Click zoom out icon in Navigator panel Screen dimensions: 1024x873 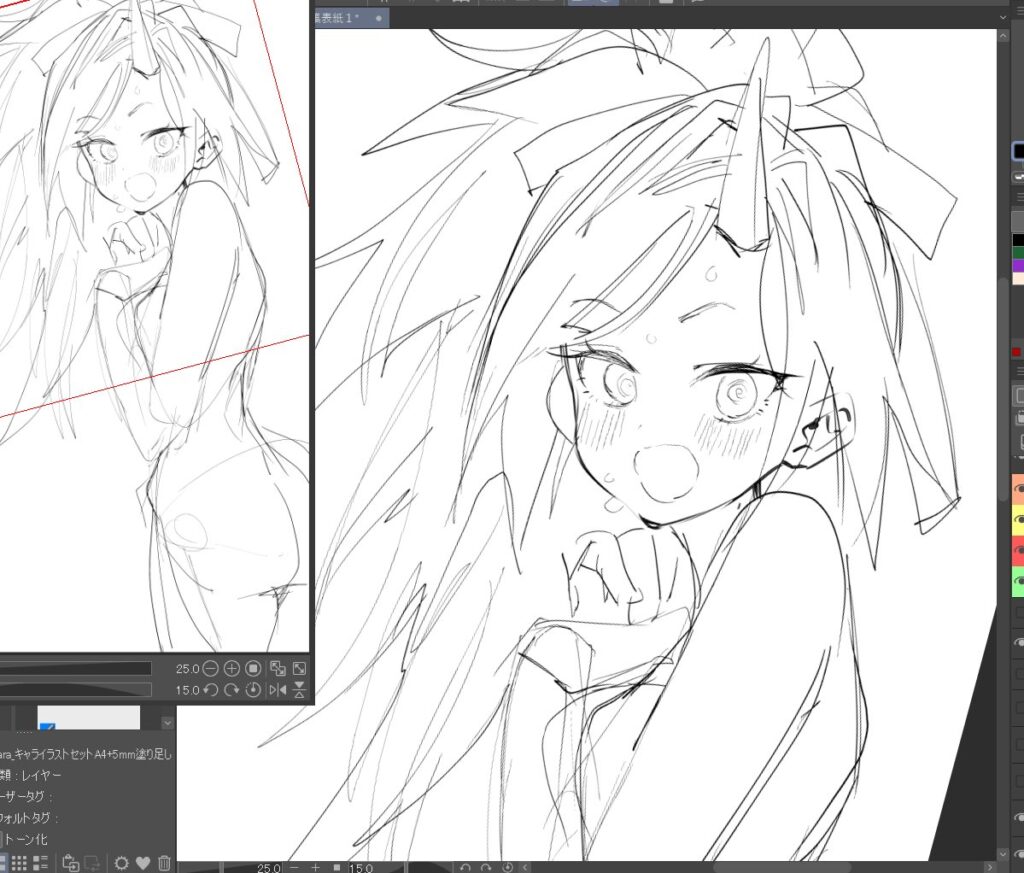tap(211, 668)
